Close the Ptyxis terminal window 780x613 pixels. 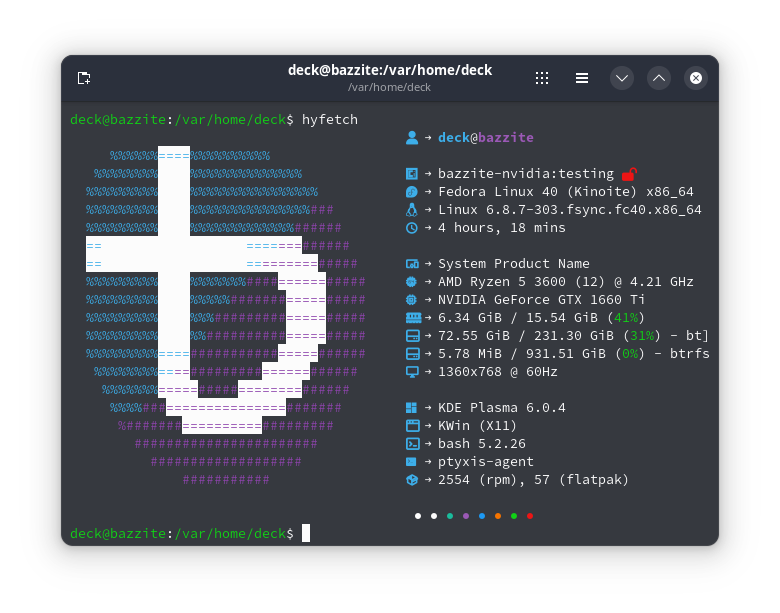(x=696, y=78)
